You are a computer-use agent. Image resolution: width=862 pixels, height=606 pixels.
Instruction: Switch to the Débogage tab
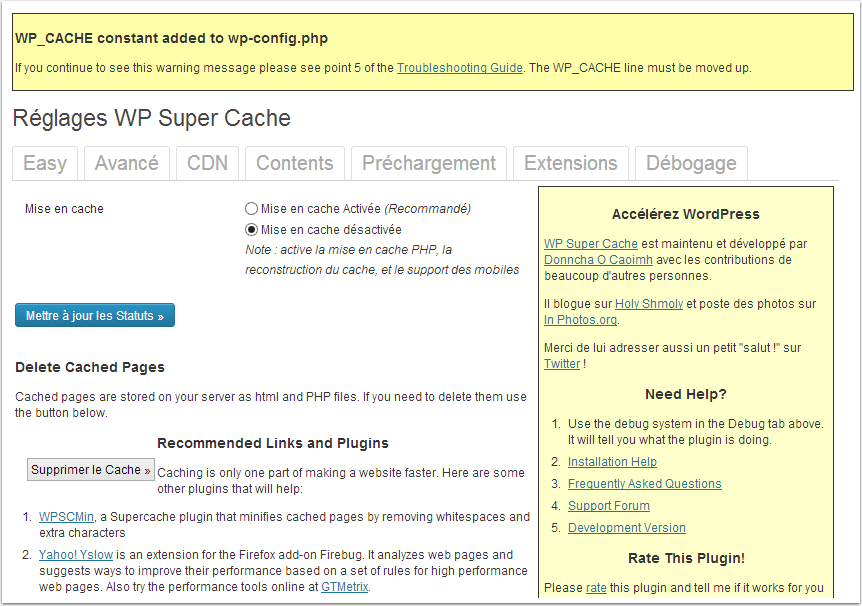pyautogui.click(x=691, y=163)
